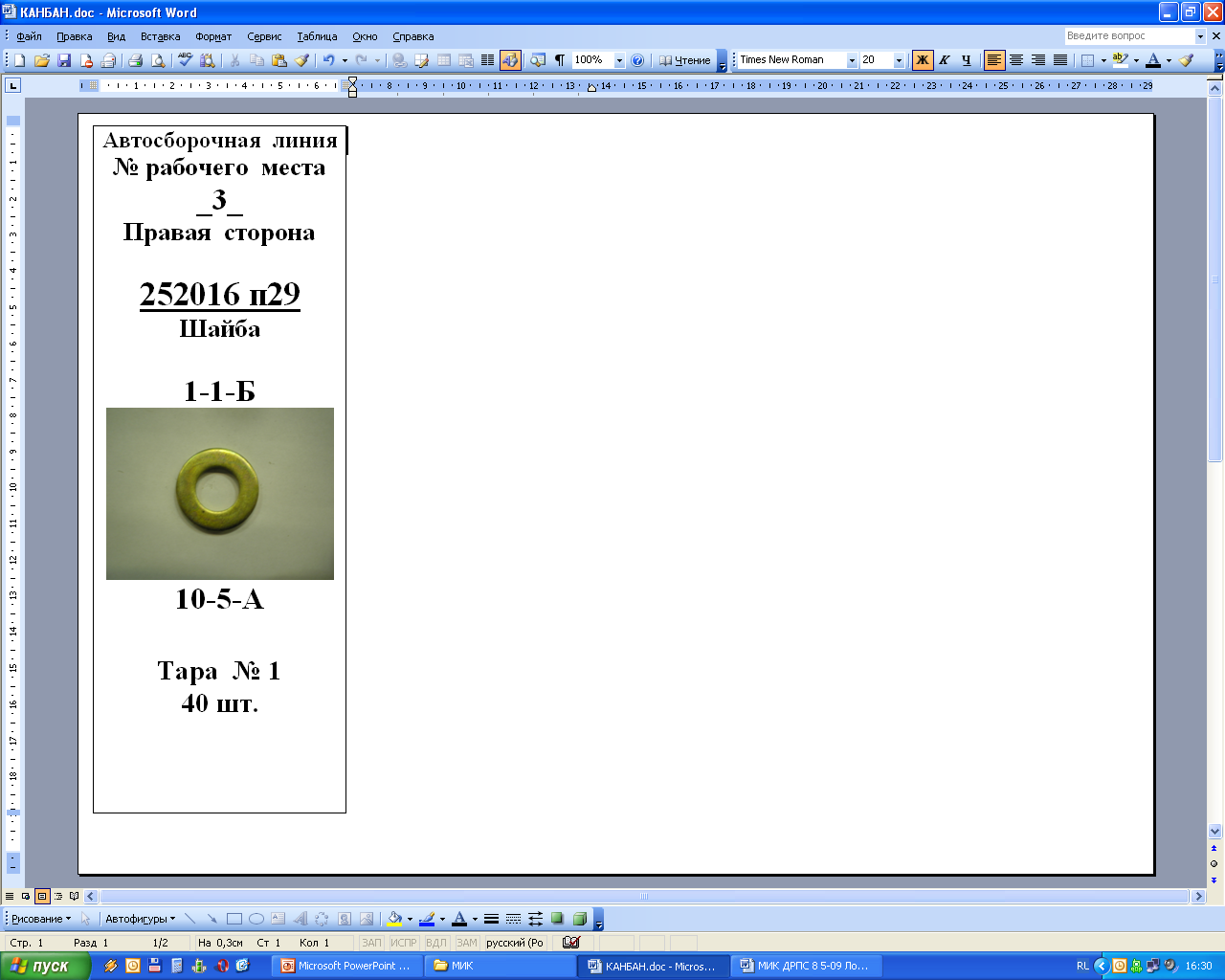Viewport: 1225px width, 980px height.
Task: Undo the last action
Action: click(x=328, y=60)
